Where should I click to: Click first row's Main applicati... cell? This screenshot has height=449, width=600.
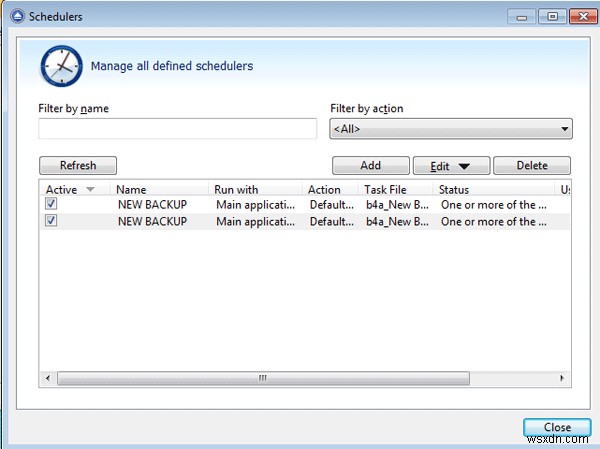point(256,204)
